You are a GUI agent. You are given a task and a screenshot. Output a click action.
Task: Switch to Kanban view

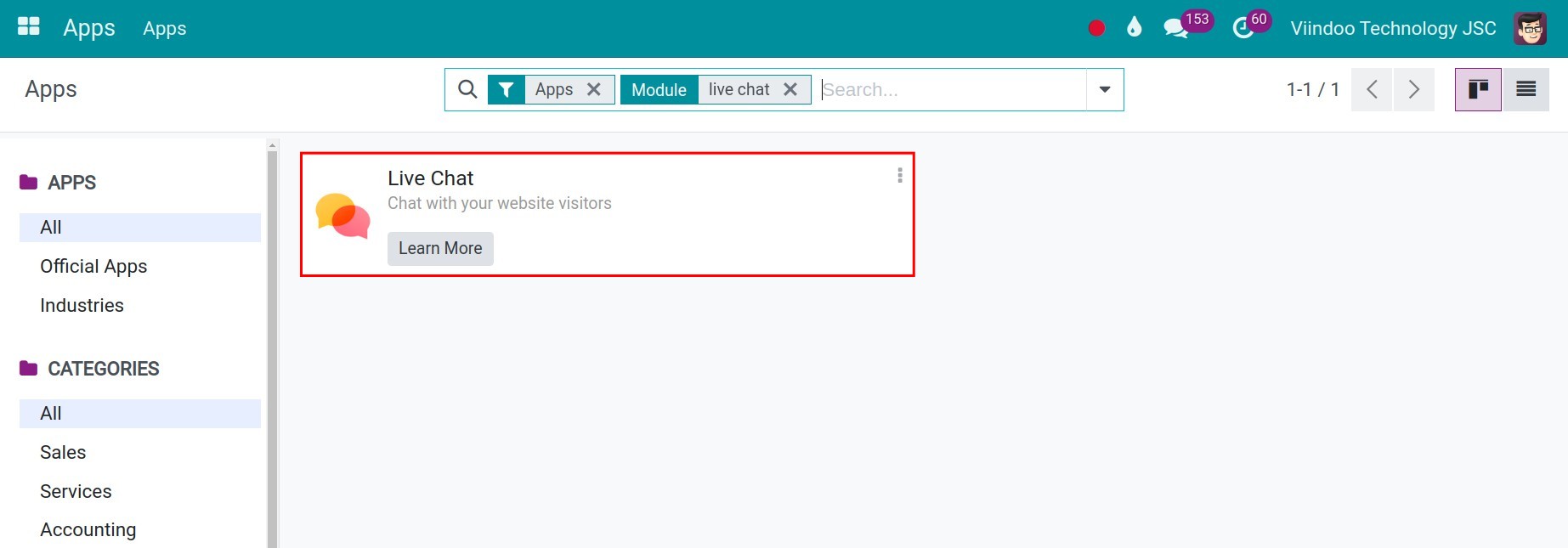(x=1478, y=89)
